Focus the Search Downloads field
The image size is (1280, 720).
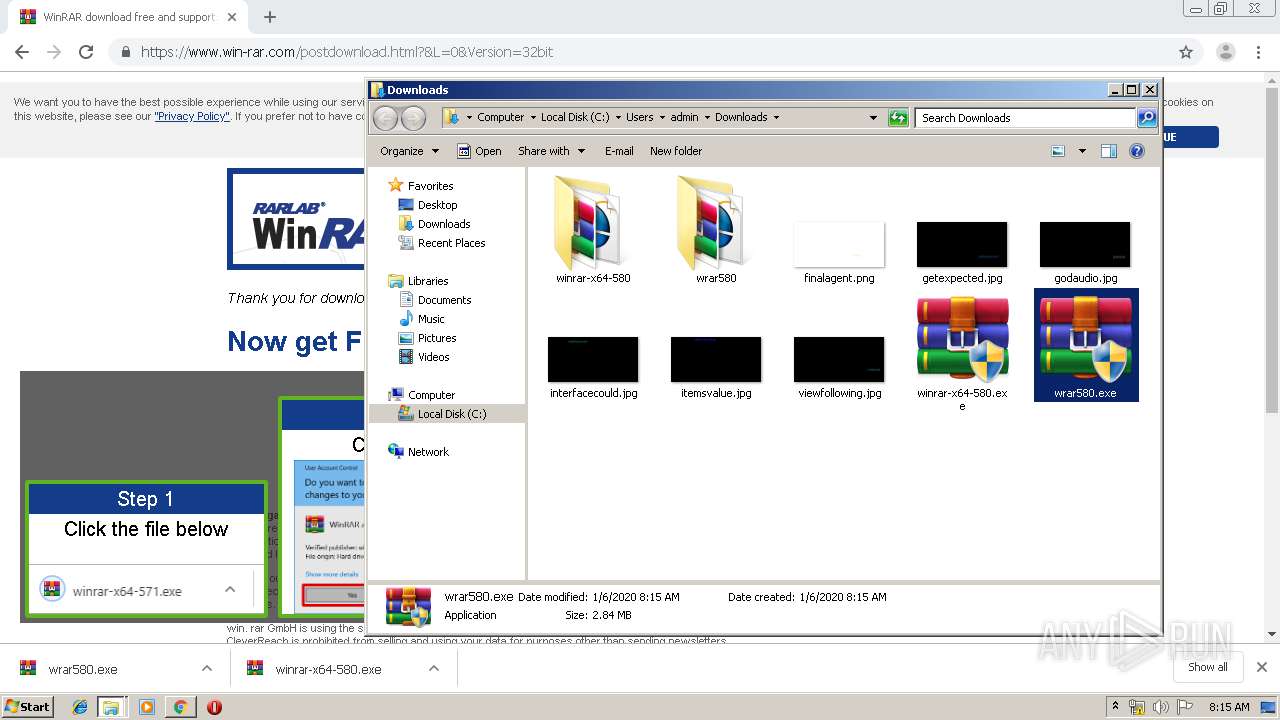pos(1025,118)
